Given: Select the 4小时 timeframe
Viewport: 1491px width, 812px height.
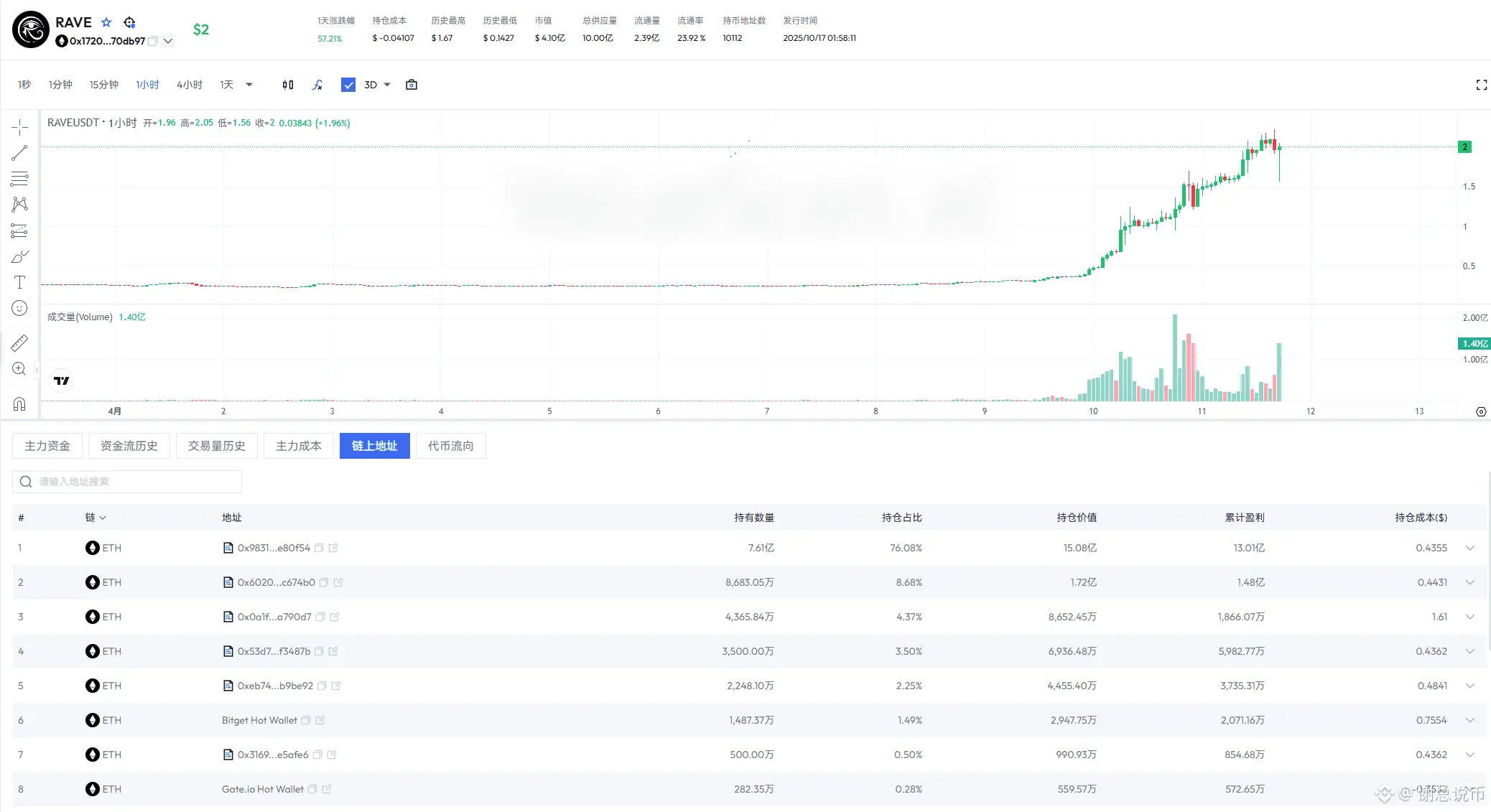Looking at the screenshot, I should 190,85.
